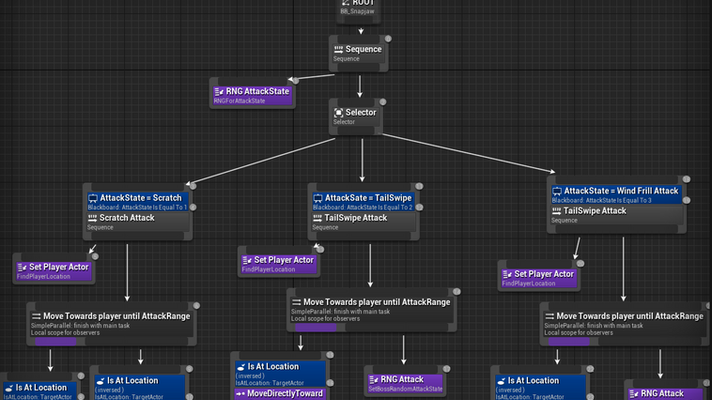The image size is (712, 400).
Task: Click icon of non-inversed Is At Location in Scratch branch
Action: point(9,388)
